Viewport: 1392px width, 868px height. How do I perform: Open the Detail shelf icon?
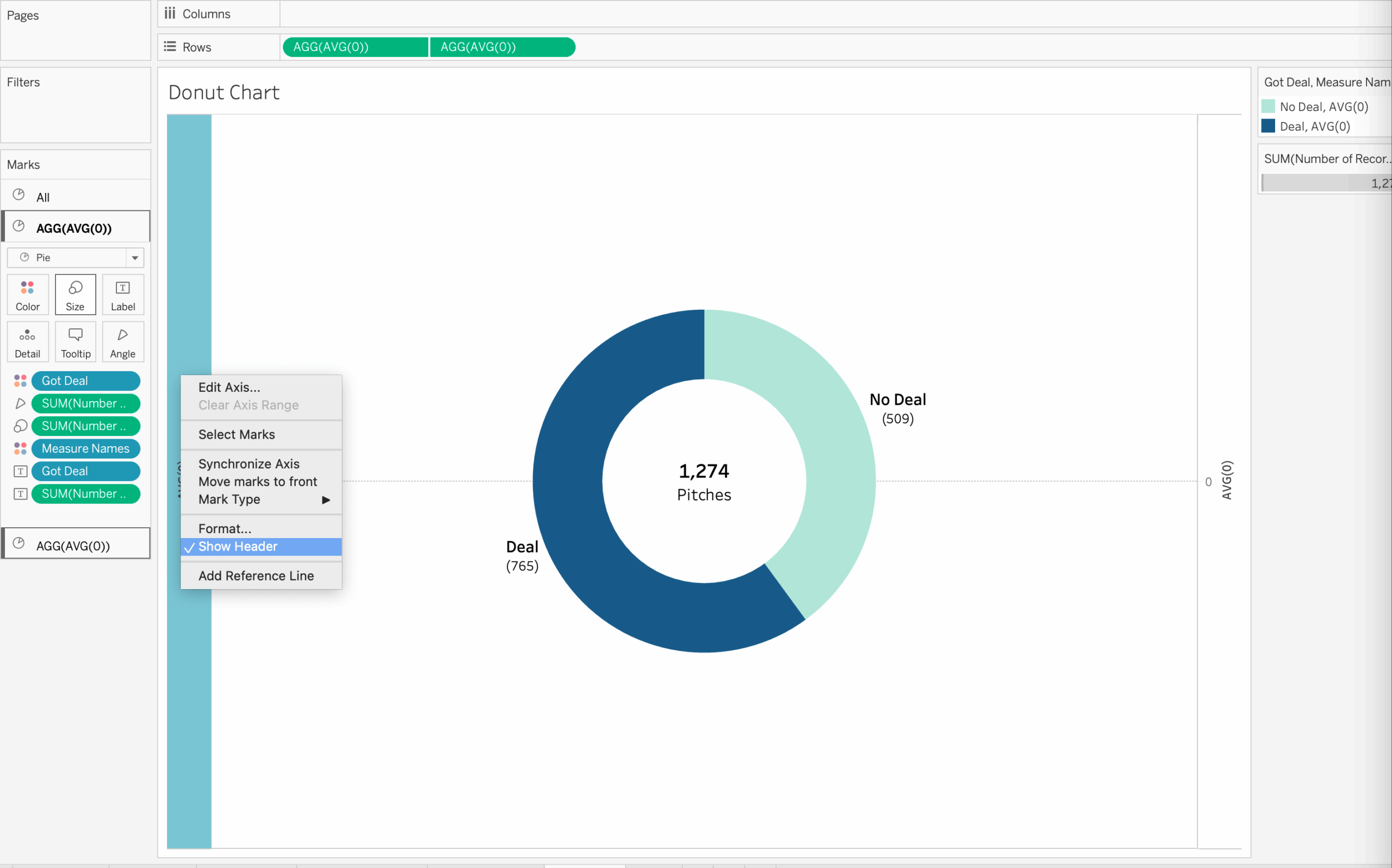[27, 341]
